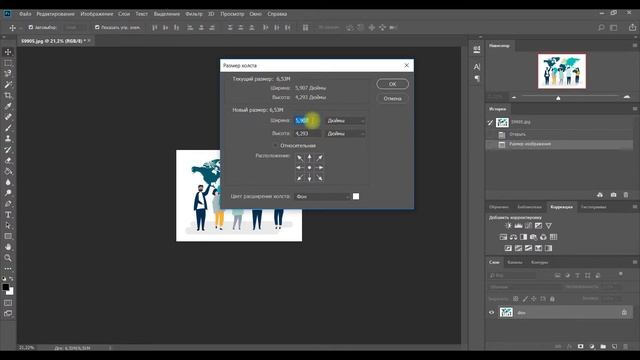Create new snapshot in History panel
Viewport: 640px width, 360px height.
(x=613, y=195)
